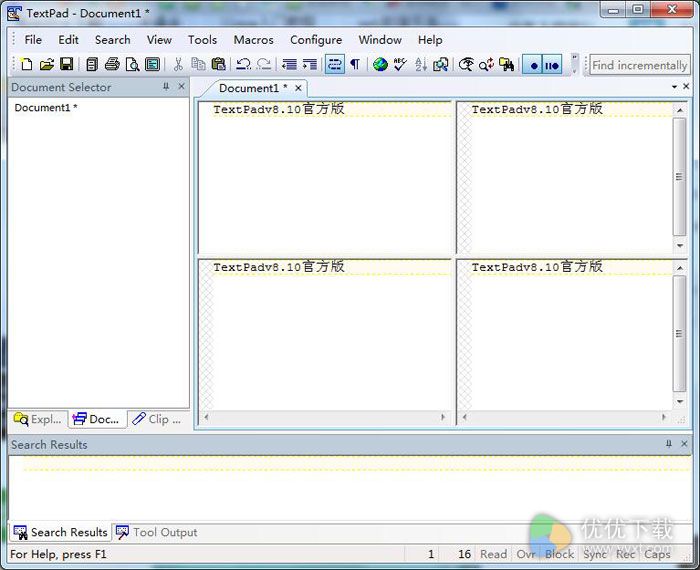This screenshot has height=570, width=700.
Task: Undo the last edit
Action: [x=243, y=65]
